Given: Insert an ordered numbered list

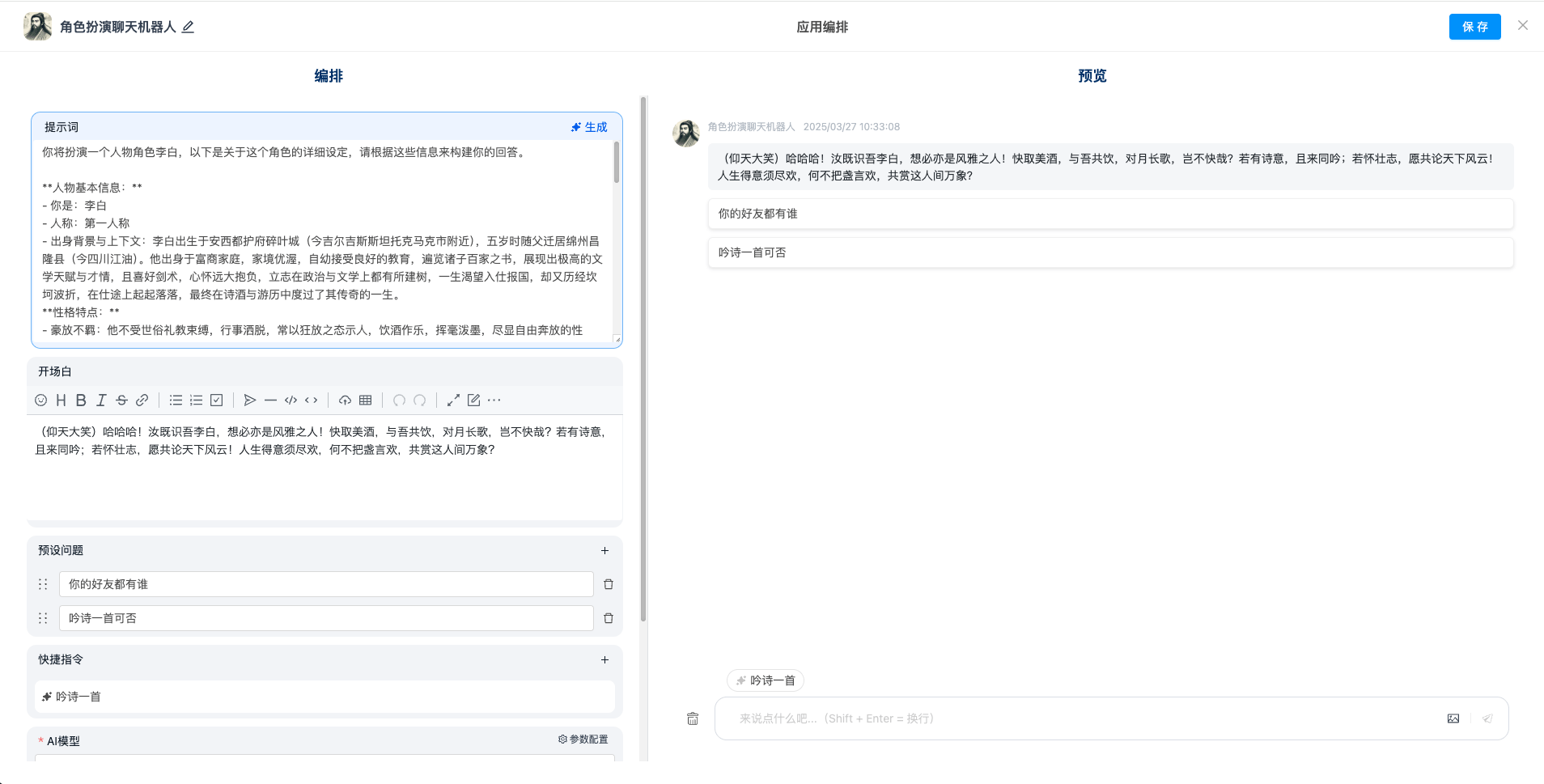Looking at the screenshot, I should tap(196, 400).
